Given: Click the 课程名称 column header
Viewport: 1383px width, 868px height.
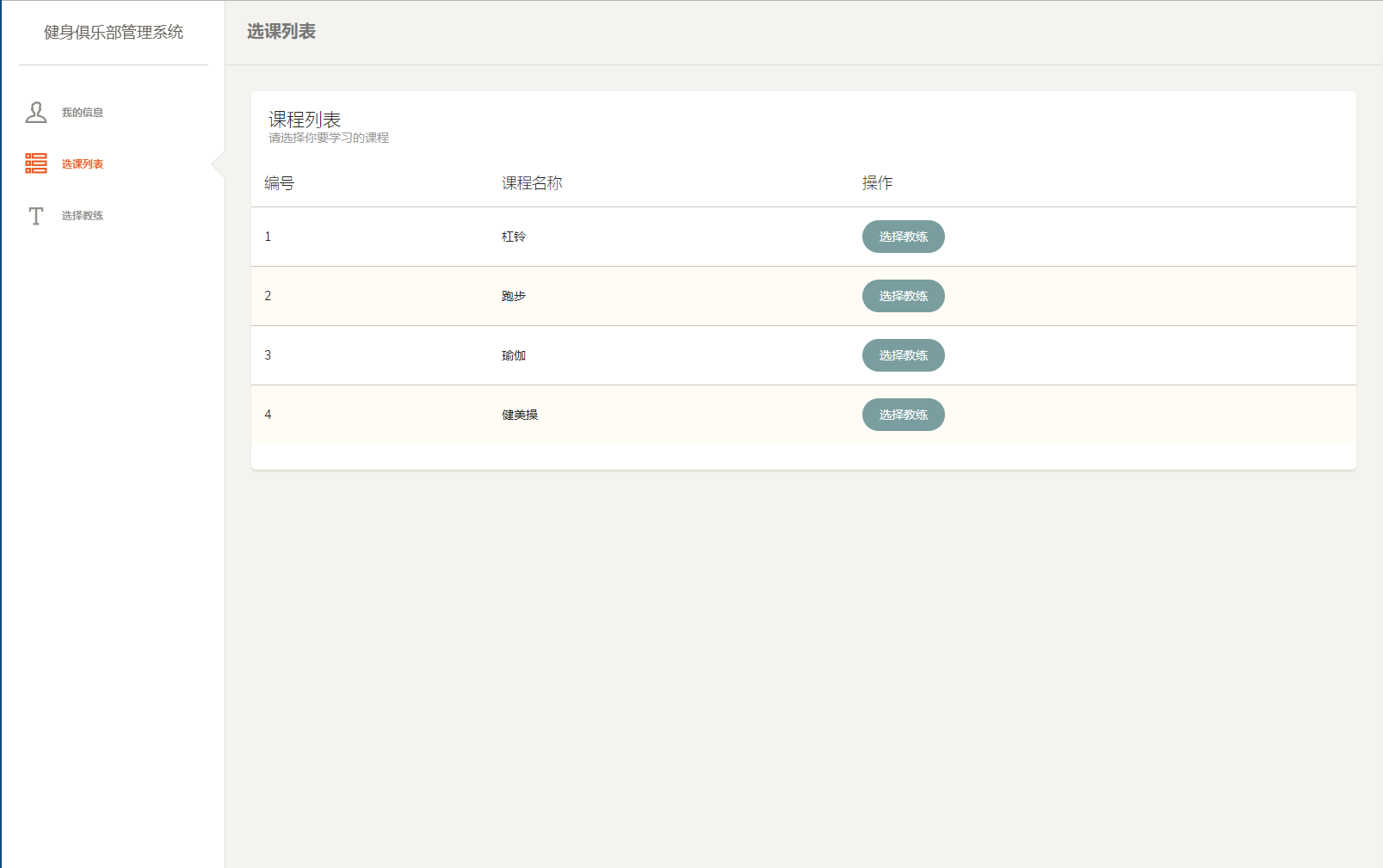Looking at the screenshot, I should point(532,183).
